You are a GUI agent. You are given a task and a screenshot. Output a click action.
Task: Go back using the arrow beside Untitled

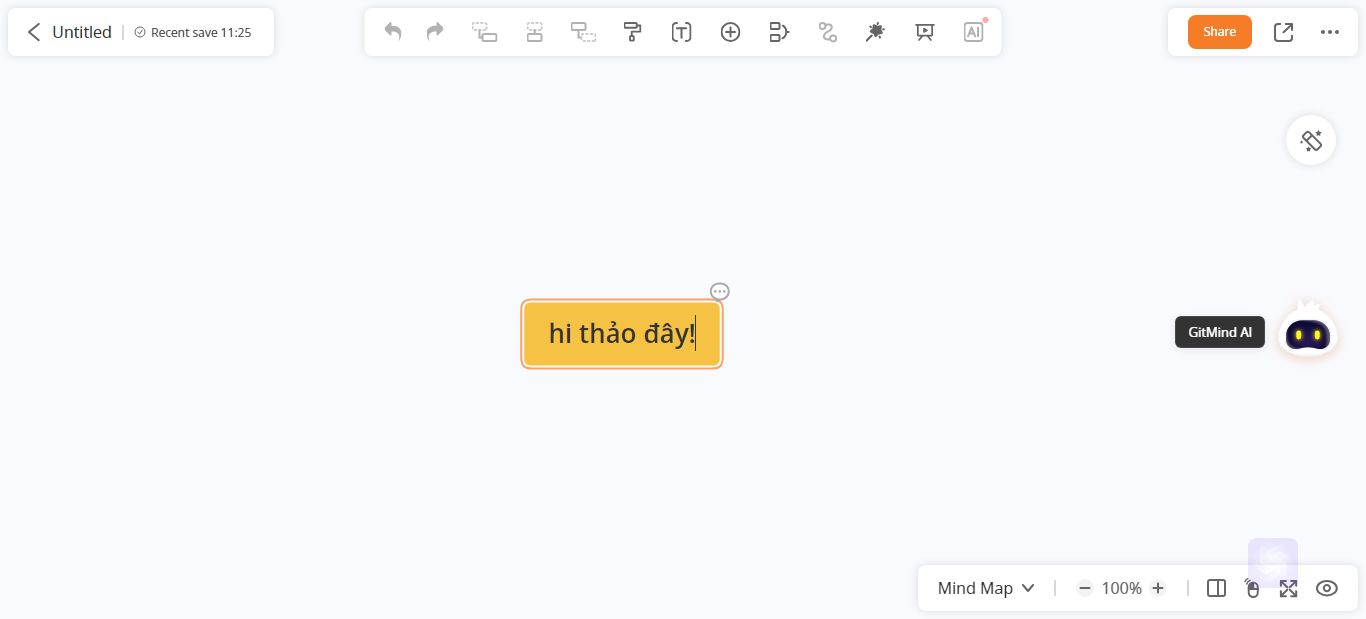click(x=34, y=32)
